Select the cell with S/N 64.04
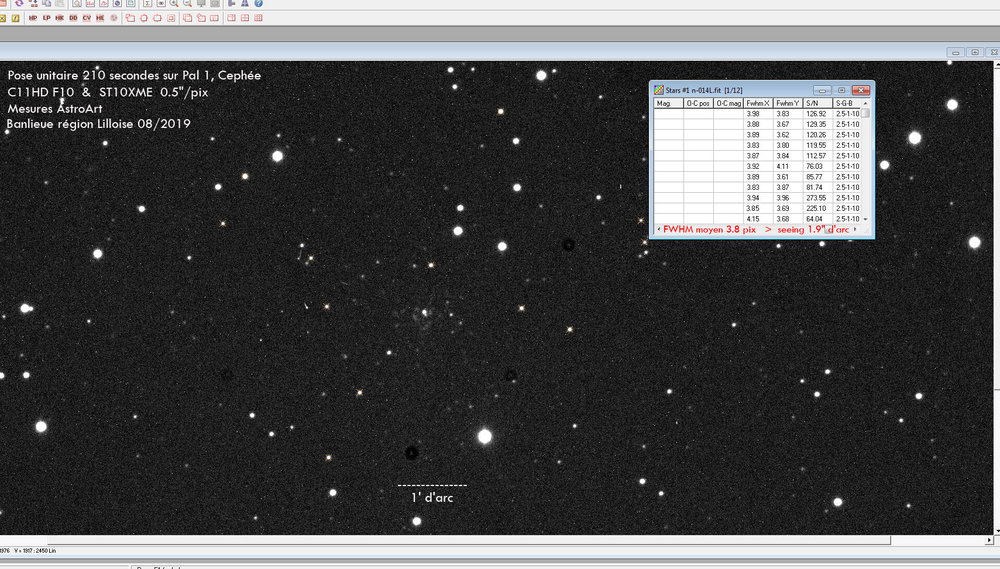 pos(818,219)
